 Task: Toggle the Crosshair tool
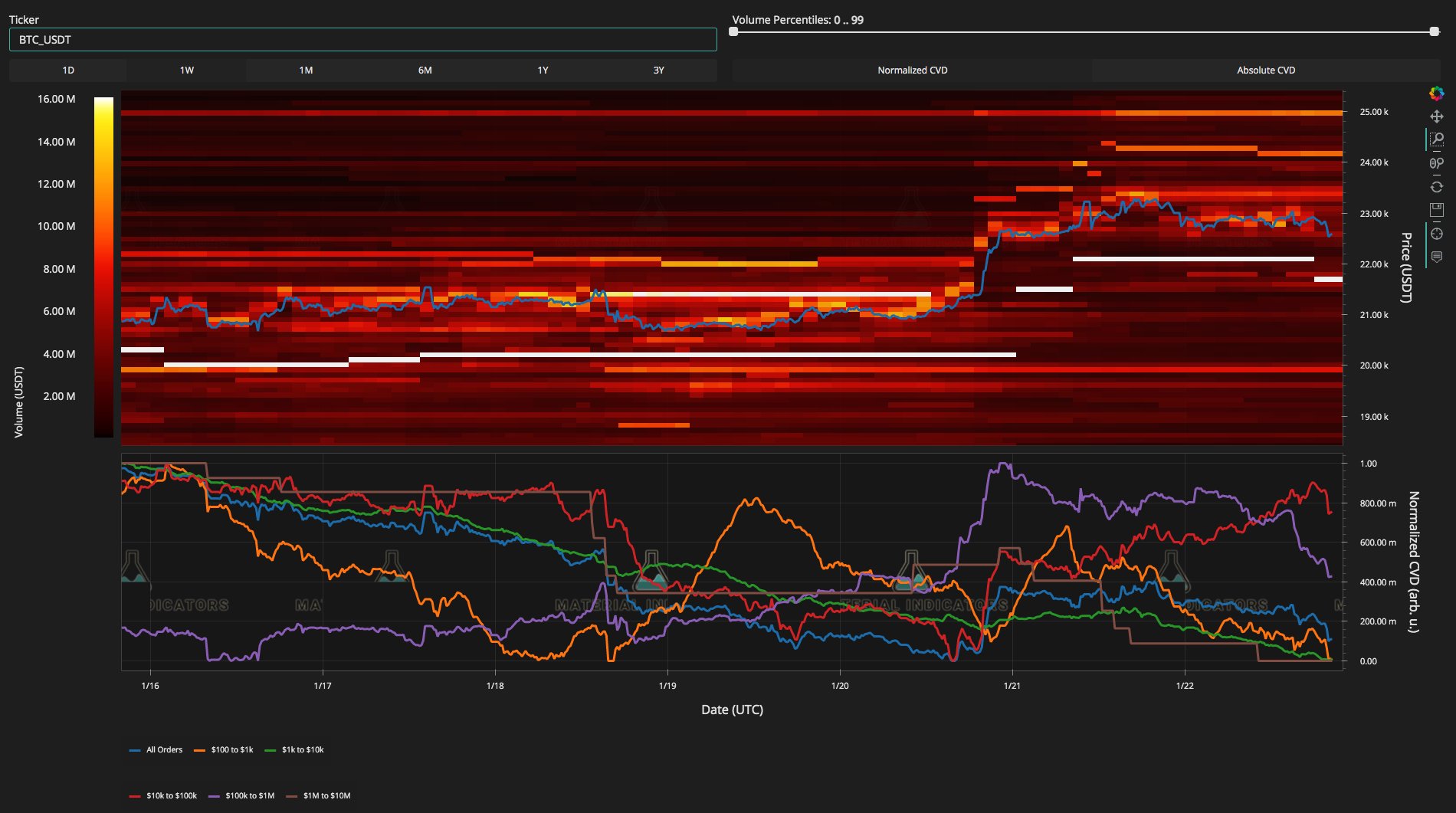[1436, 234]
